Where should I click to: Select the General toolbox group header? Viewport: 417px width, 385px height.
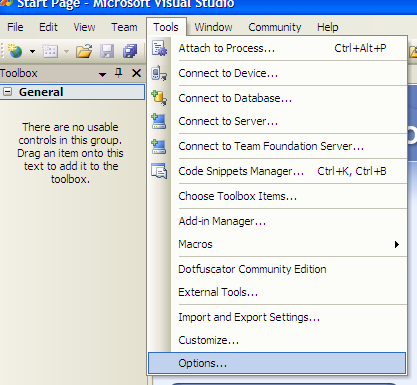[x=72, y=92]
